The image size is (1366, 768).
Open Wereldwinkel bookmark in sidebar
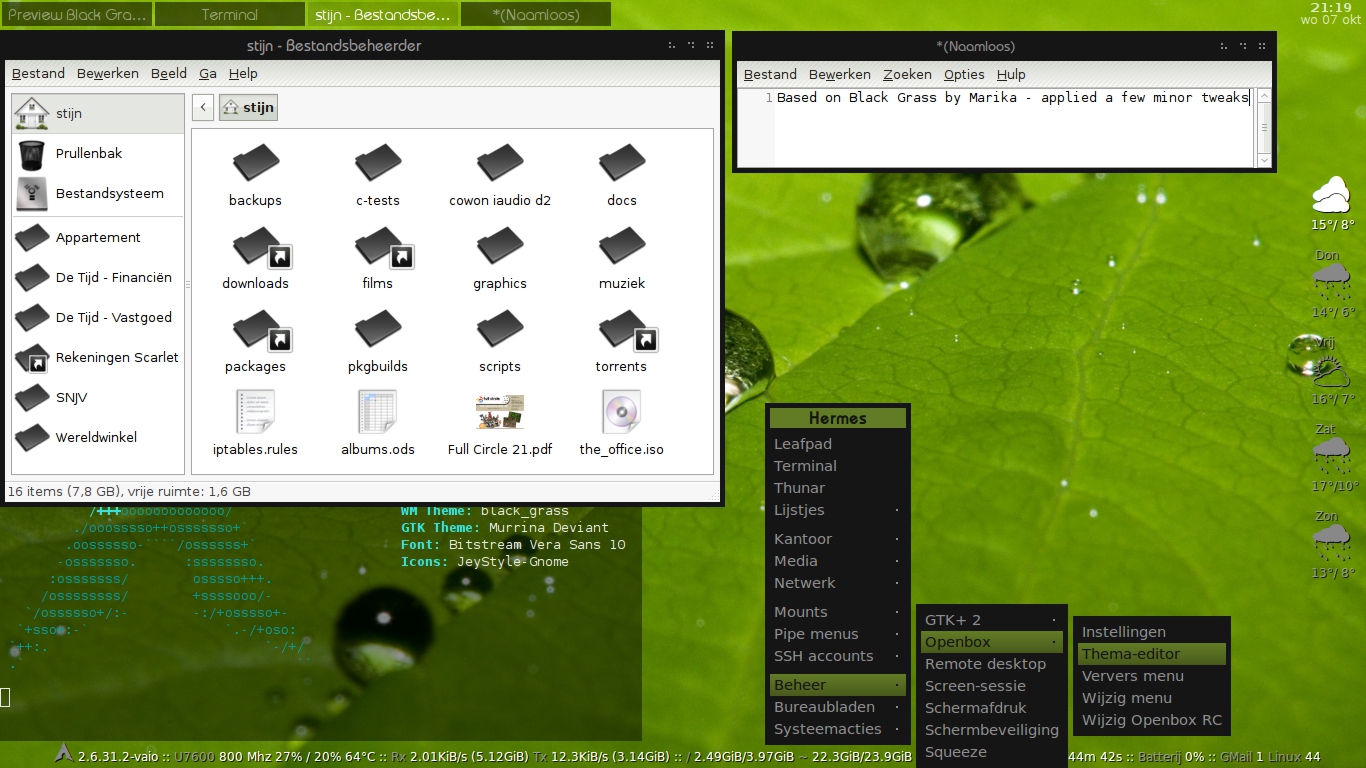(x=98, y=438)
